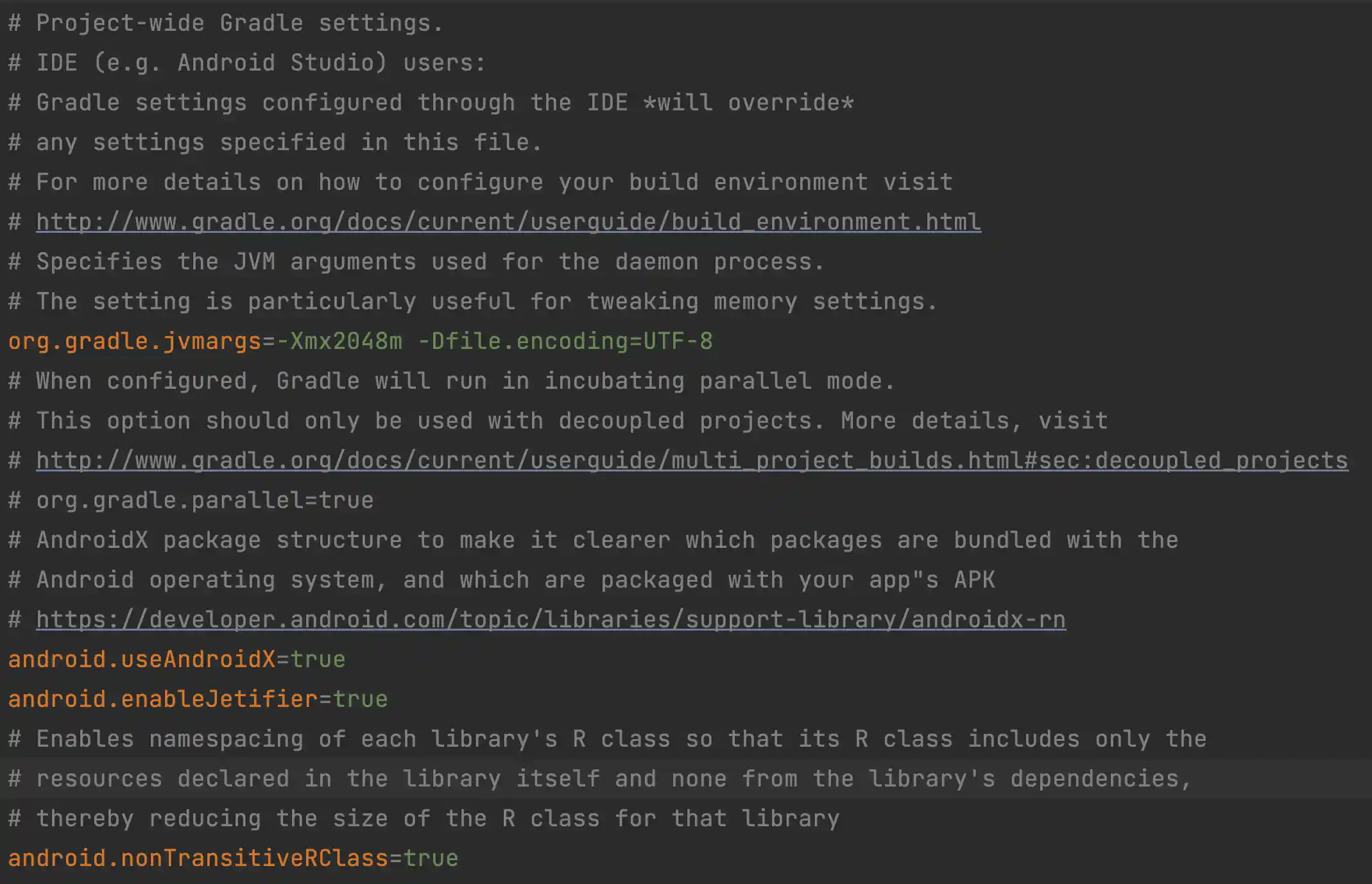This screenshot has width=1372, height=884.
Task: Open the build_environment.html Gradle docs link
Action: coord(508,222)
